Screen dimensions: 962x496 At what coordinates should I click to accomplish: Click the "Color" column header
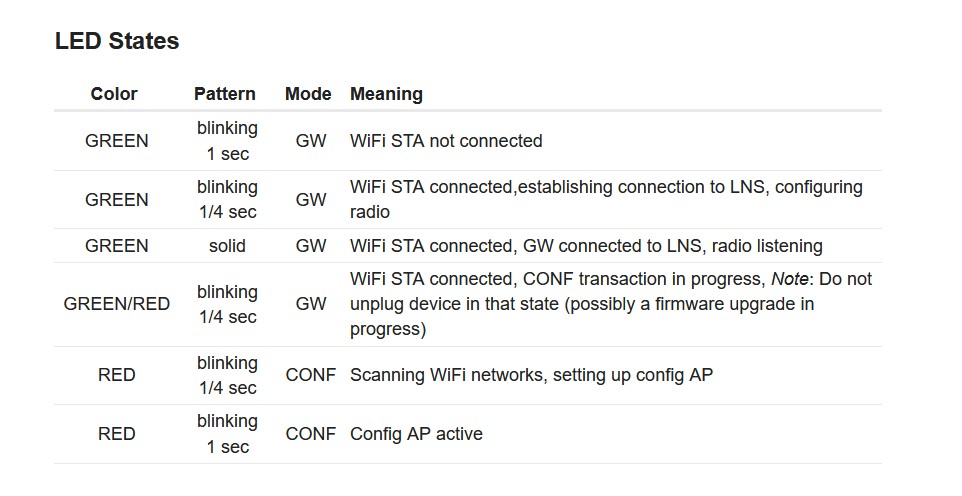point(114,94)
